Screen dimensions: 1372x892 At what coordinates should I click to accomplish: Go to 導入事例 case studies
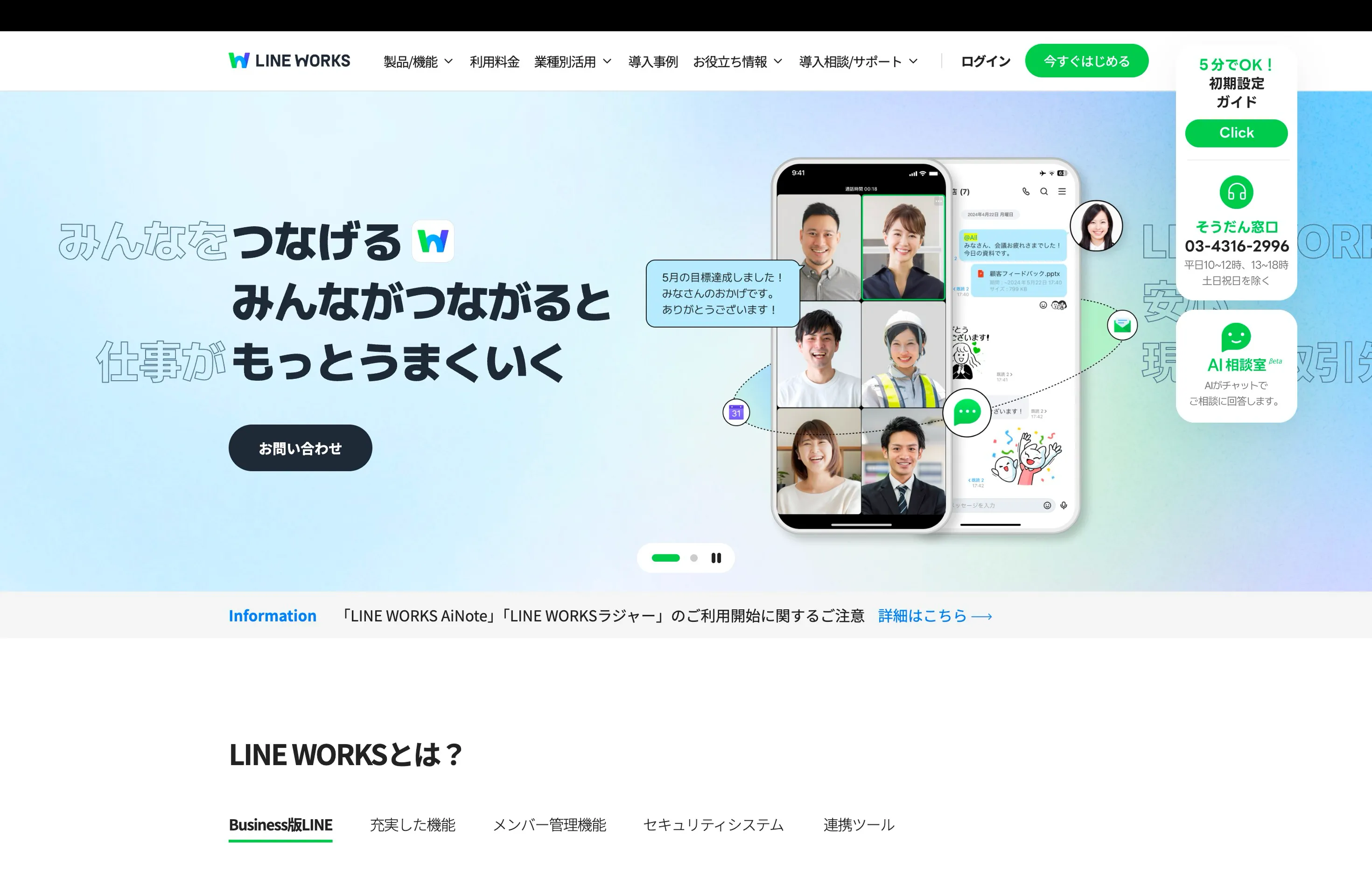[653, 61]
